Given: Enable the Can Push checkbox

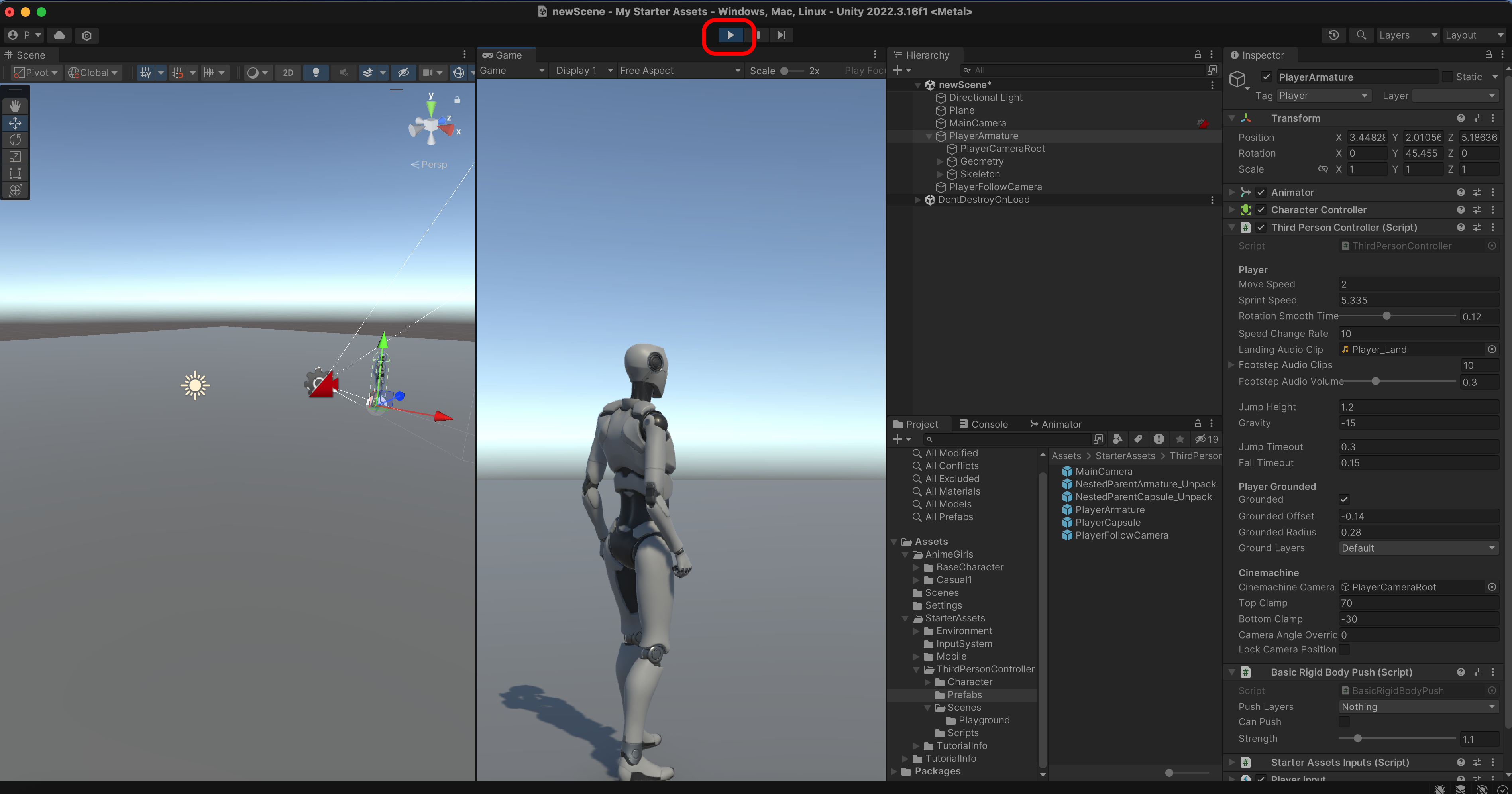Looking at the screenshot, I should [1344, 722].
